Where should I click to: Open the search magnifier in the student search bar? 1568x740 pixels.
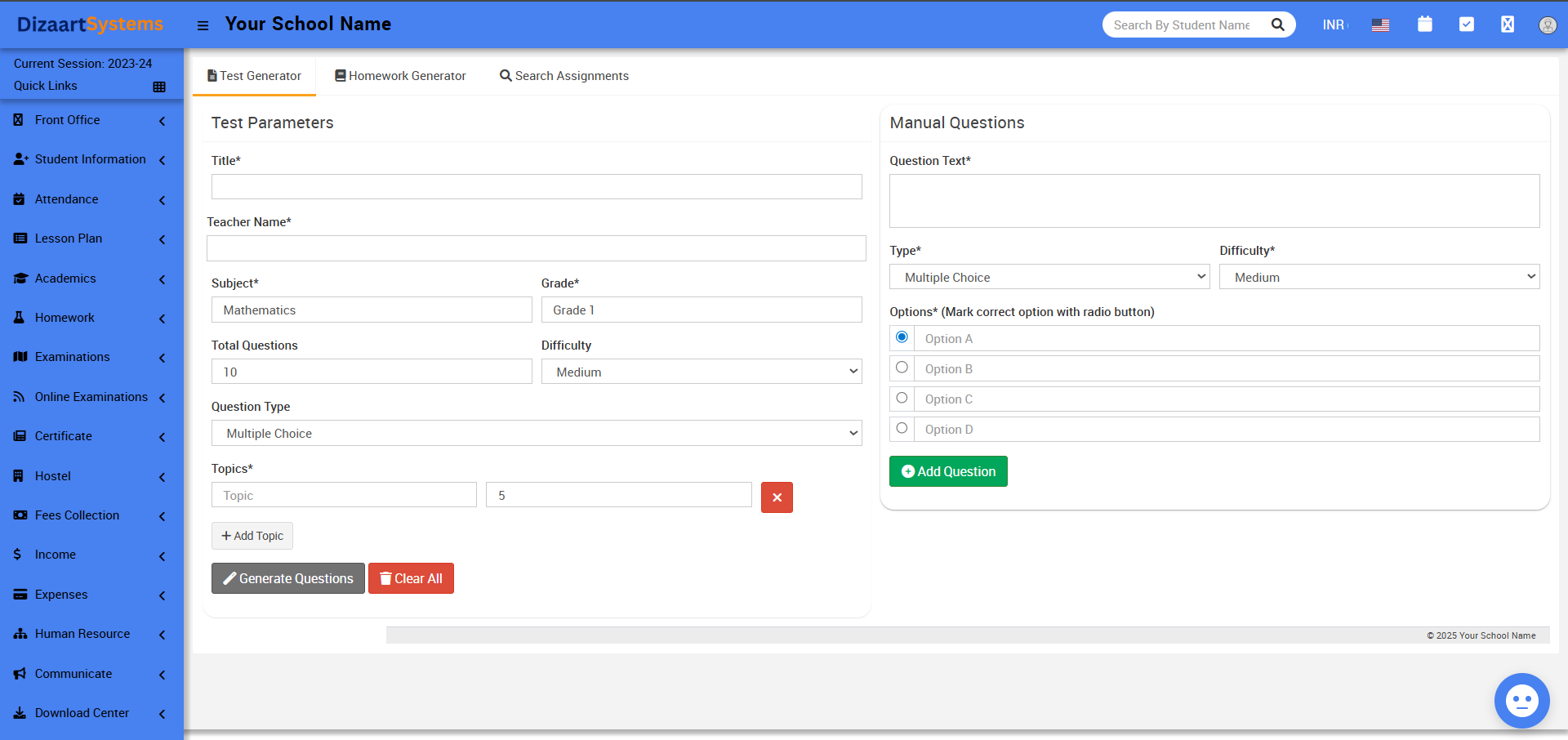click(1277, 25)
